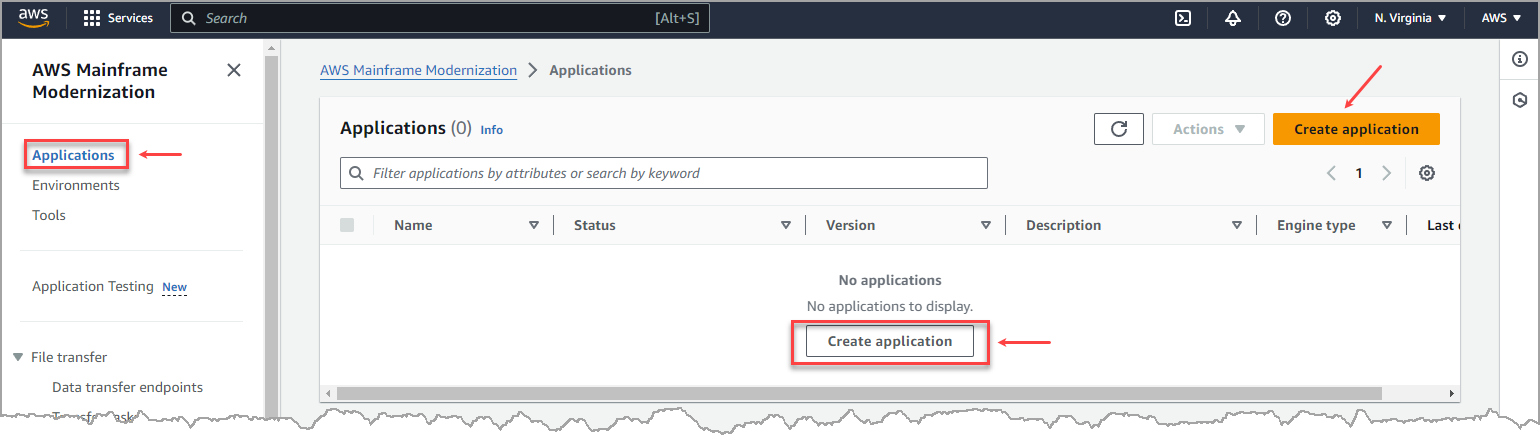The height and width of the screenshot is (438, 1540).
Task: Go to Environments in the sidebar
Action: (x=76, y=185)
